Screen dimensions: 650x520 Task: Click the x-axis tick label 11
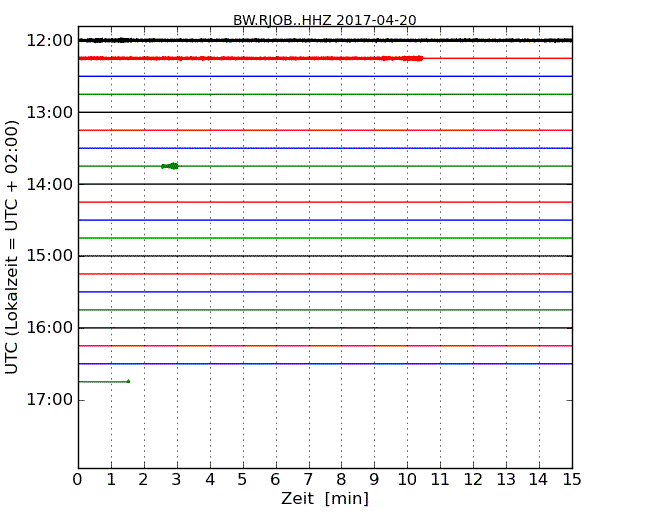point(440,480)
